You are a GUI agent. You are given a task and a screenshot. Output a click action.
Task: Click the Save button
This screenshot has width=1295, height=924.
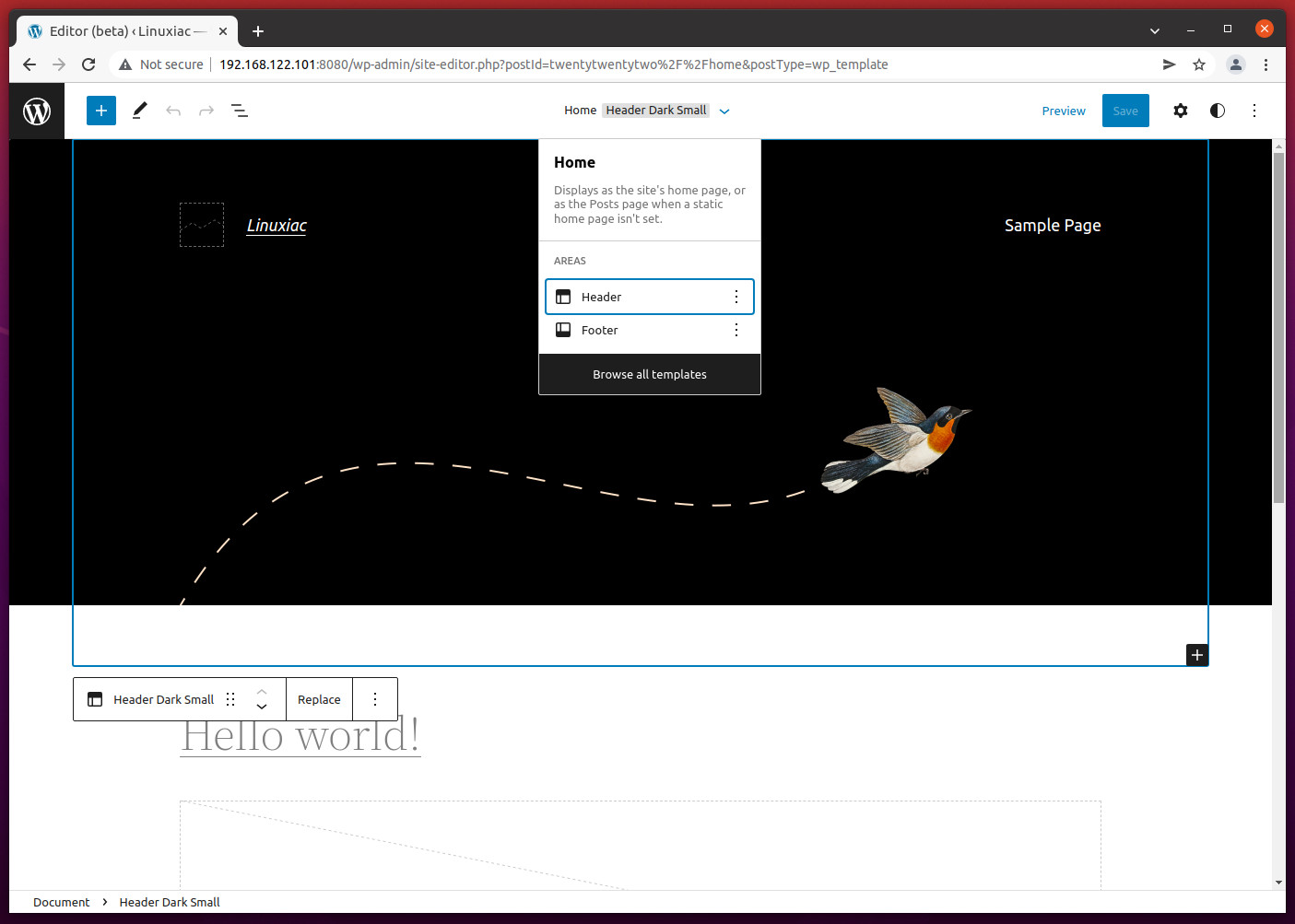[x=1125, y=111]
